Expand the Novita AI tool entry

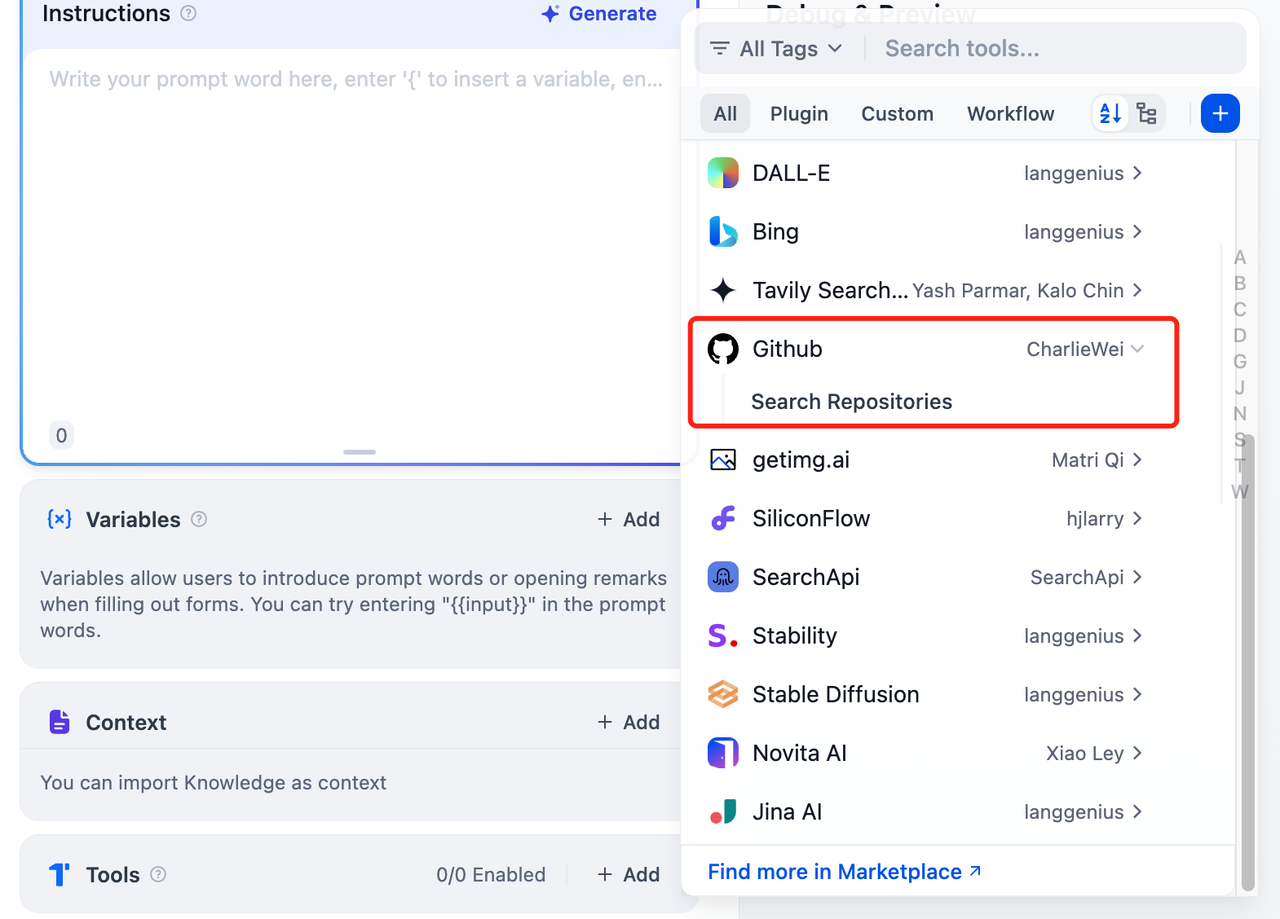pos(1137,753)
